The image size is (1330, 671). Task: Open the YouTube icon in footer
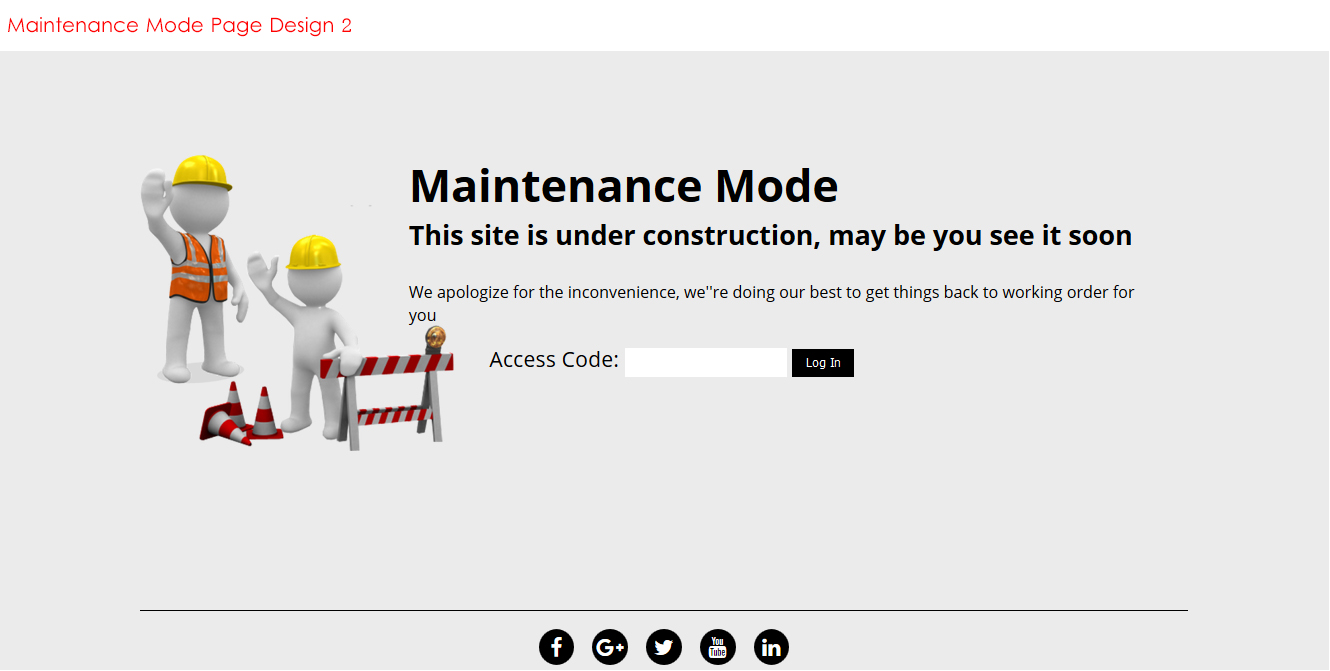718,647
